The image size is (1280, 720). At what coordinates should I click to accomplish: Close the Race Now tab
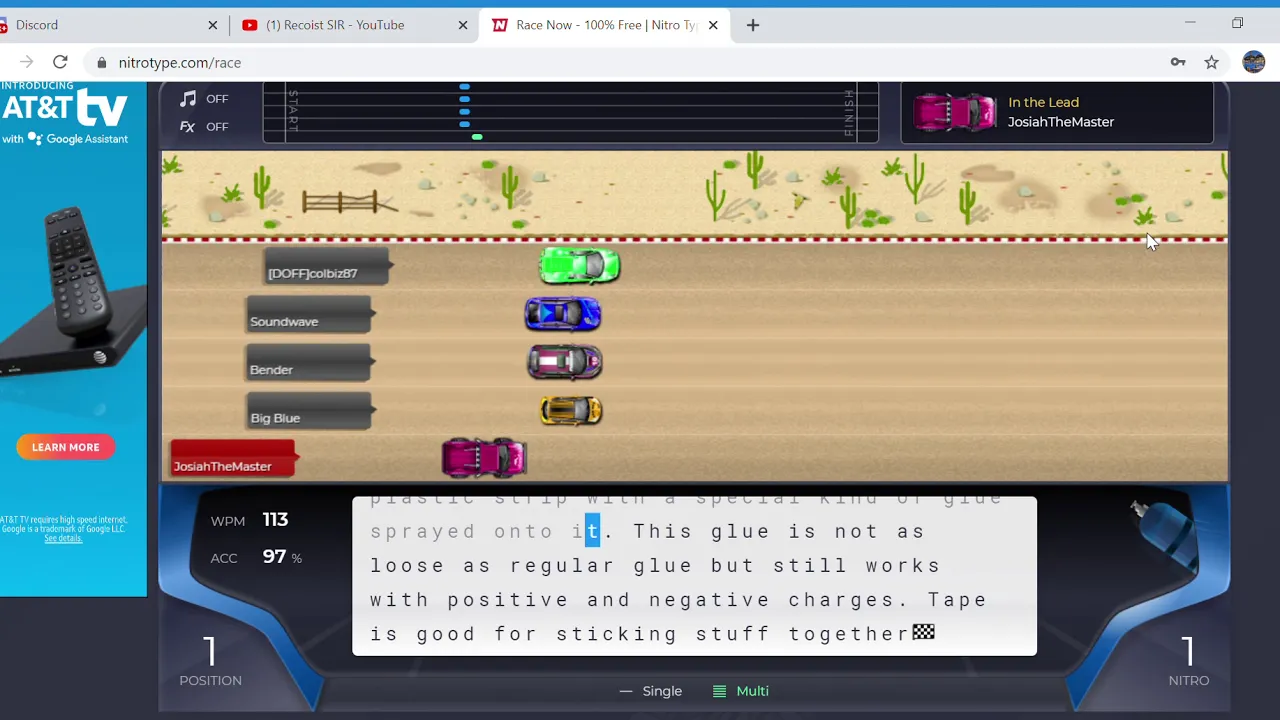point(713,25)
